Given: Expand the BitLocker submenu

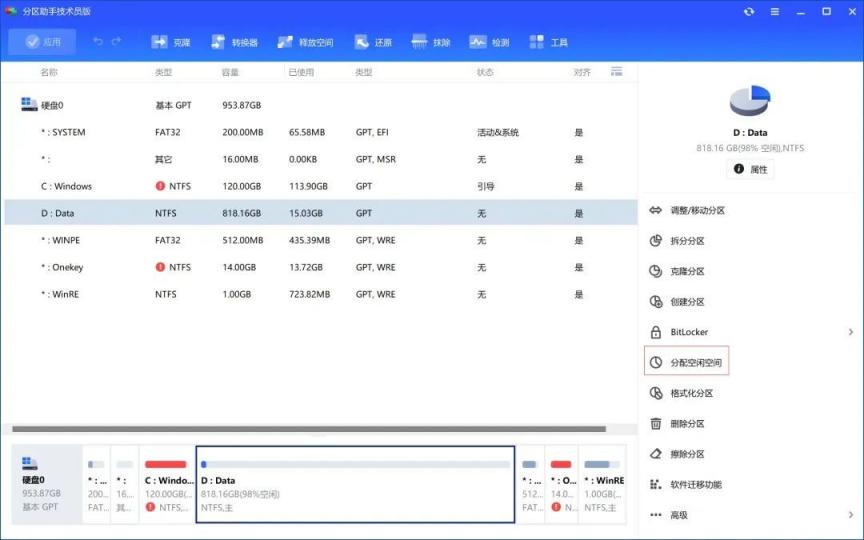Looking at the screenshot, I should pos(851,332).
